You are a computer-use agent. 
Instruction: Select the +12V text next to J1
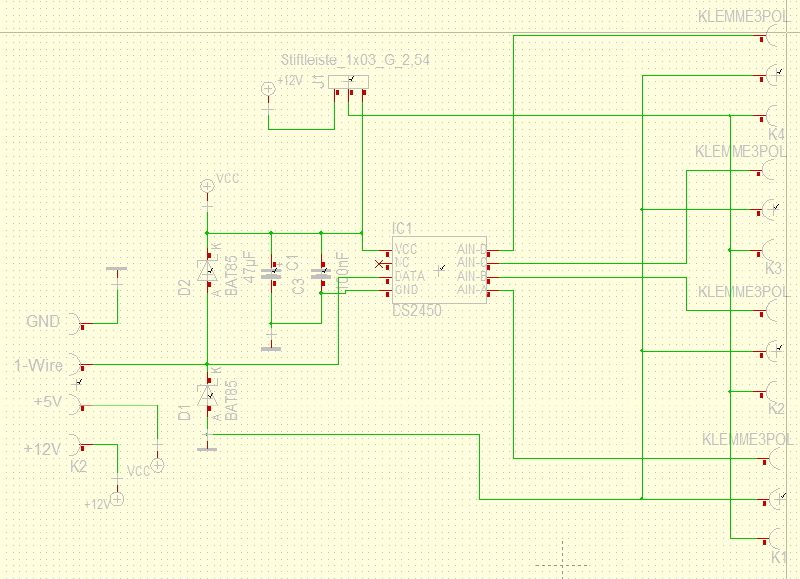(290, 81)
